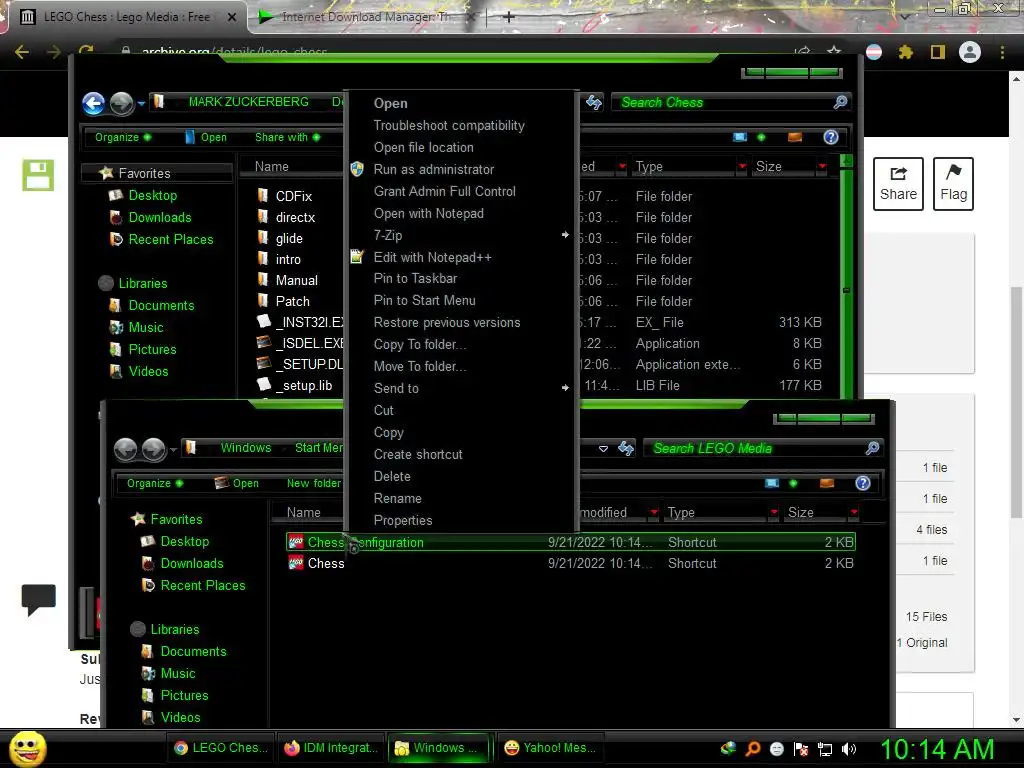The width and height of the screenshot is (1024, 768).
Task: Click the browser page vertical scrollbar
Action: pos(1016,402)
